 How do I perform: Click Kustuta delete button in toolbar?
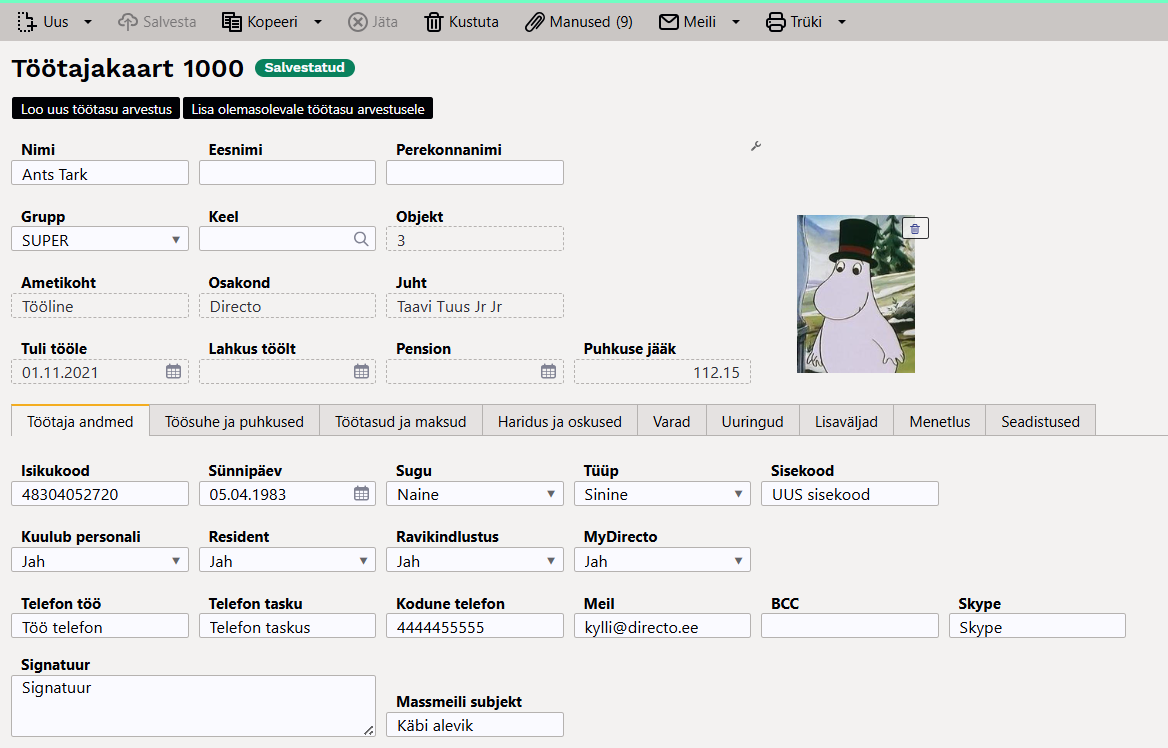(x=461, y=21)
